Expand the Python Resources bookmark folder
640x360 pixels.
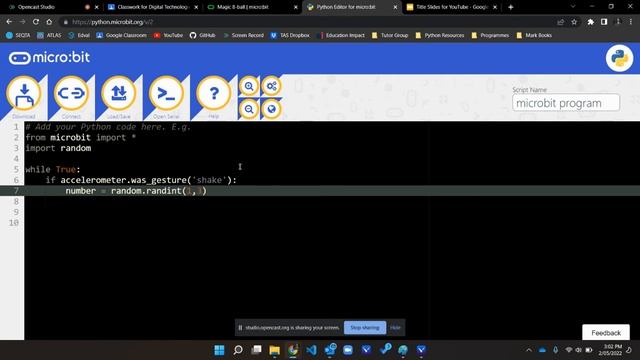pyautogui.click(x=440, y=36)
